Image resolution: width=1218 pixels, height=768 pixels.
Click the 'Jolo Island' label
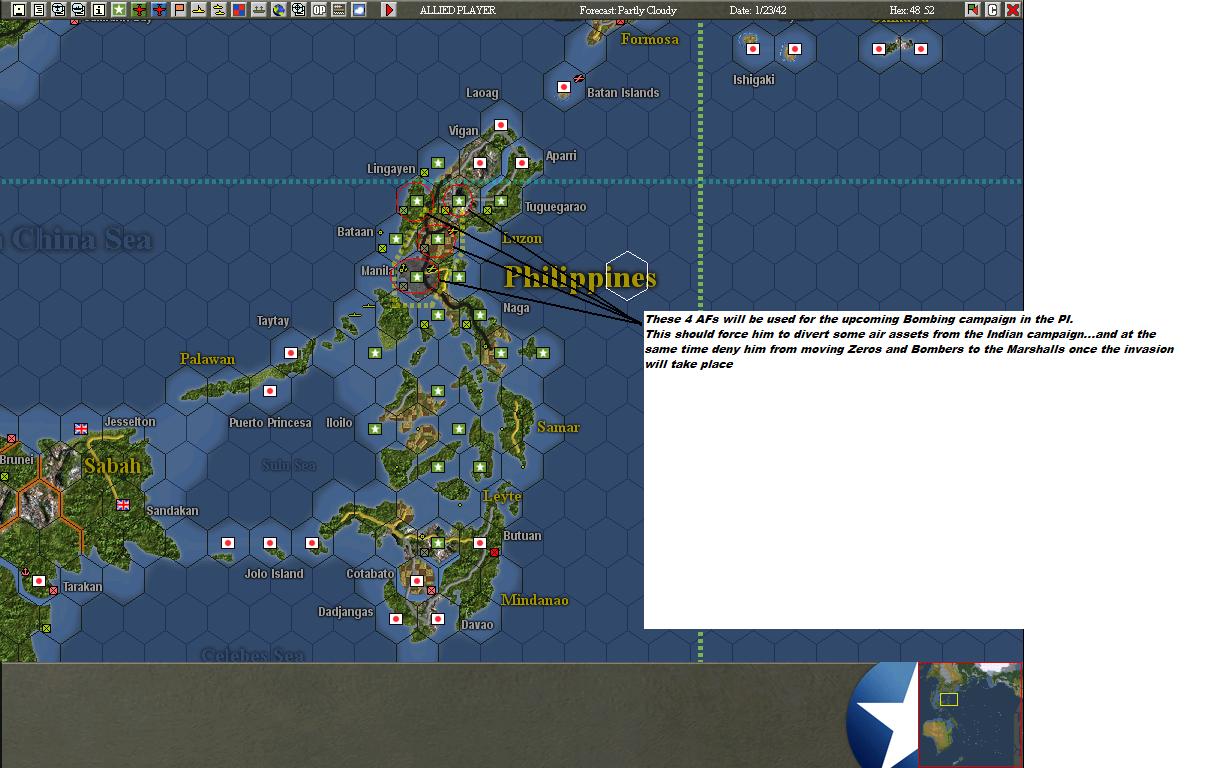274,574
